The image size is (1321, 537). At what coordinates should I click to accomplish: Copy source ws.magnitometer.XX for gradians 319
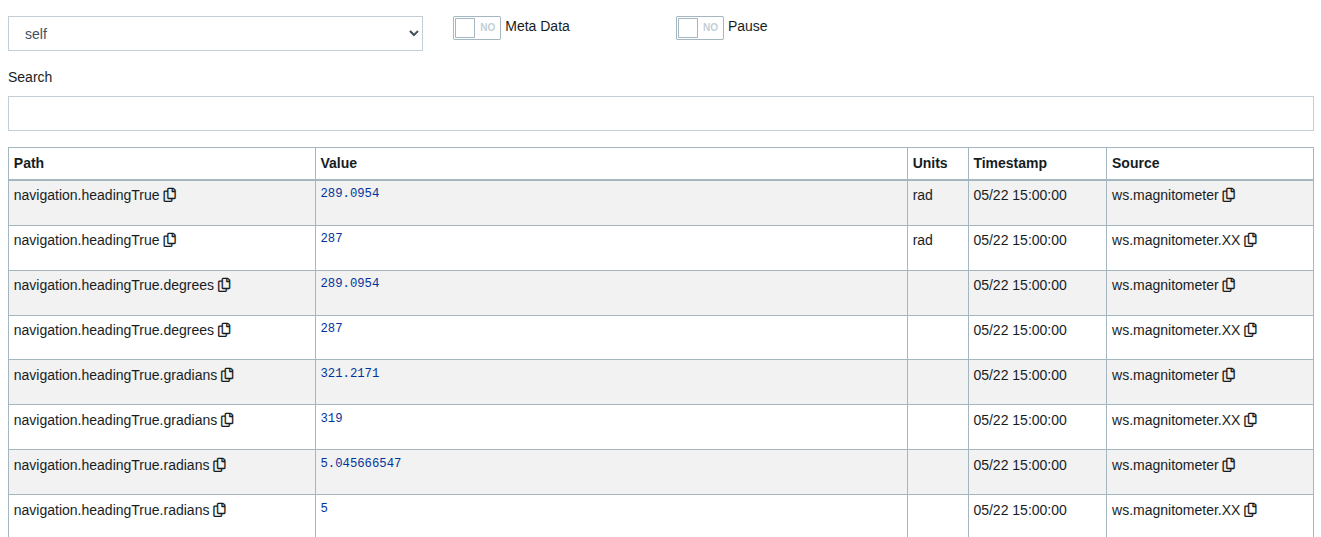(1250, 420)
